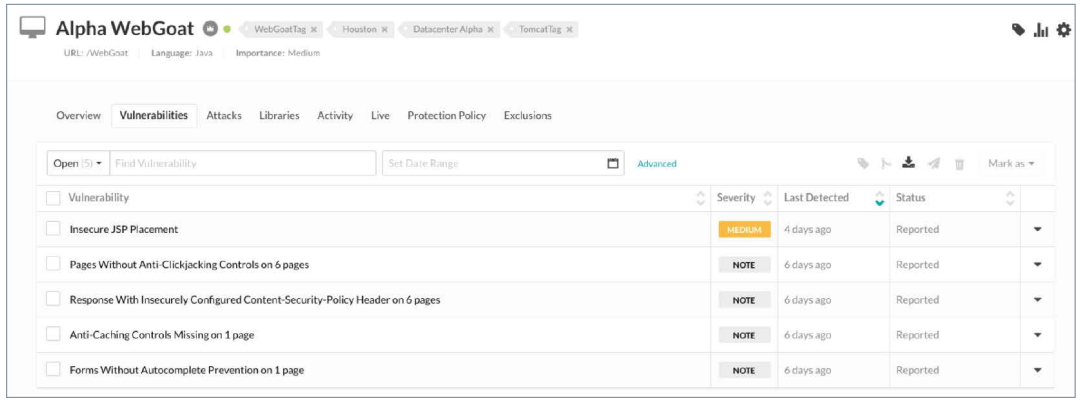Expand row actions for Insecure JSP Placement
This screenshot has width=1081, height=404.
coord(1037,229)
